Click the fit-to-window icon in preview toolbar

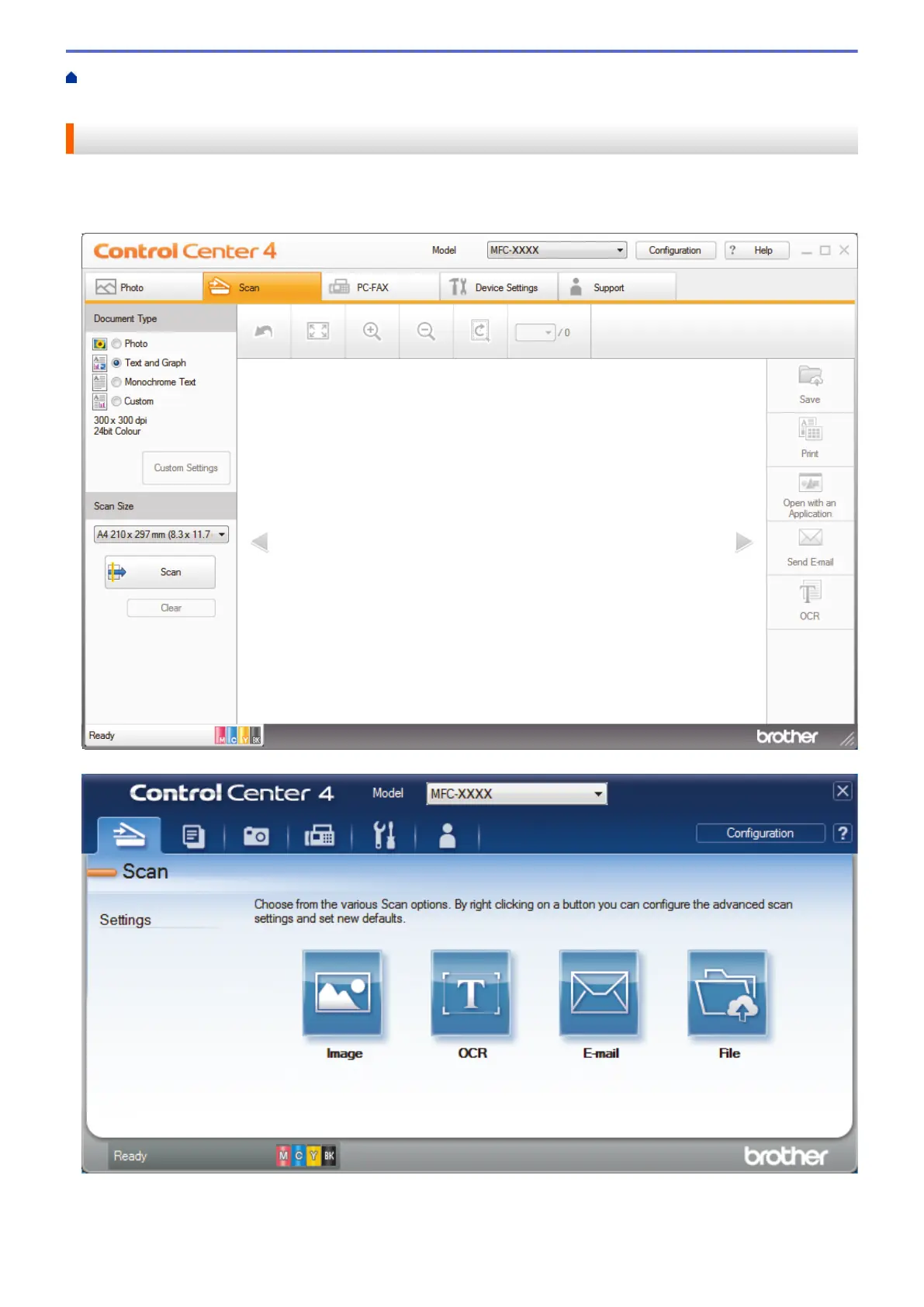click(x=318, y=331)
